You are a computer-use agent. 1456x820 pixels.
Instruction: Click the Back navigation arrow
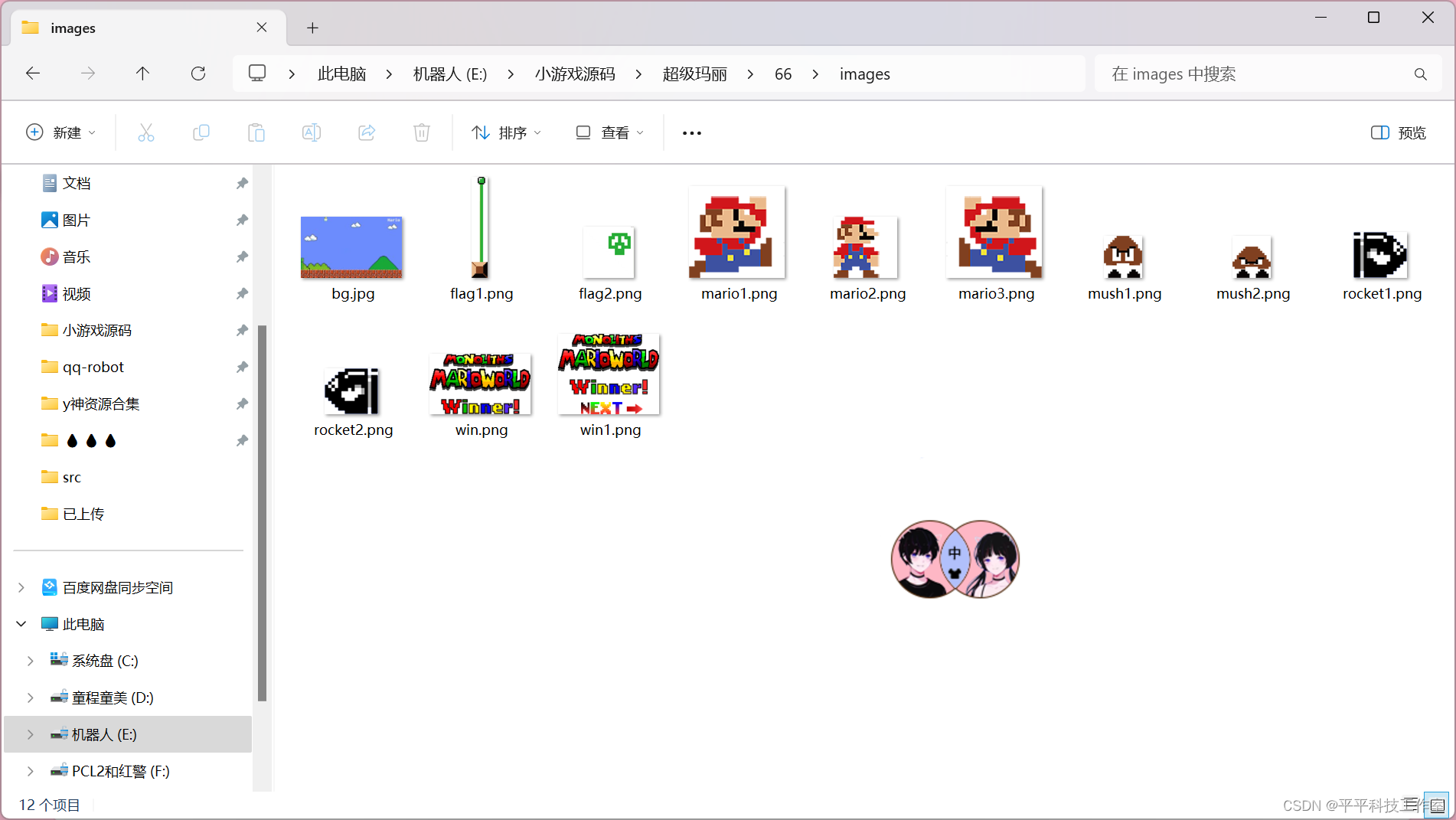(33, 74)
